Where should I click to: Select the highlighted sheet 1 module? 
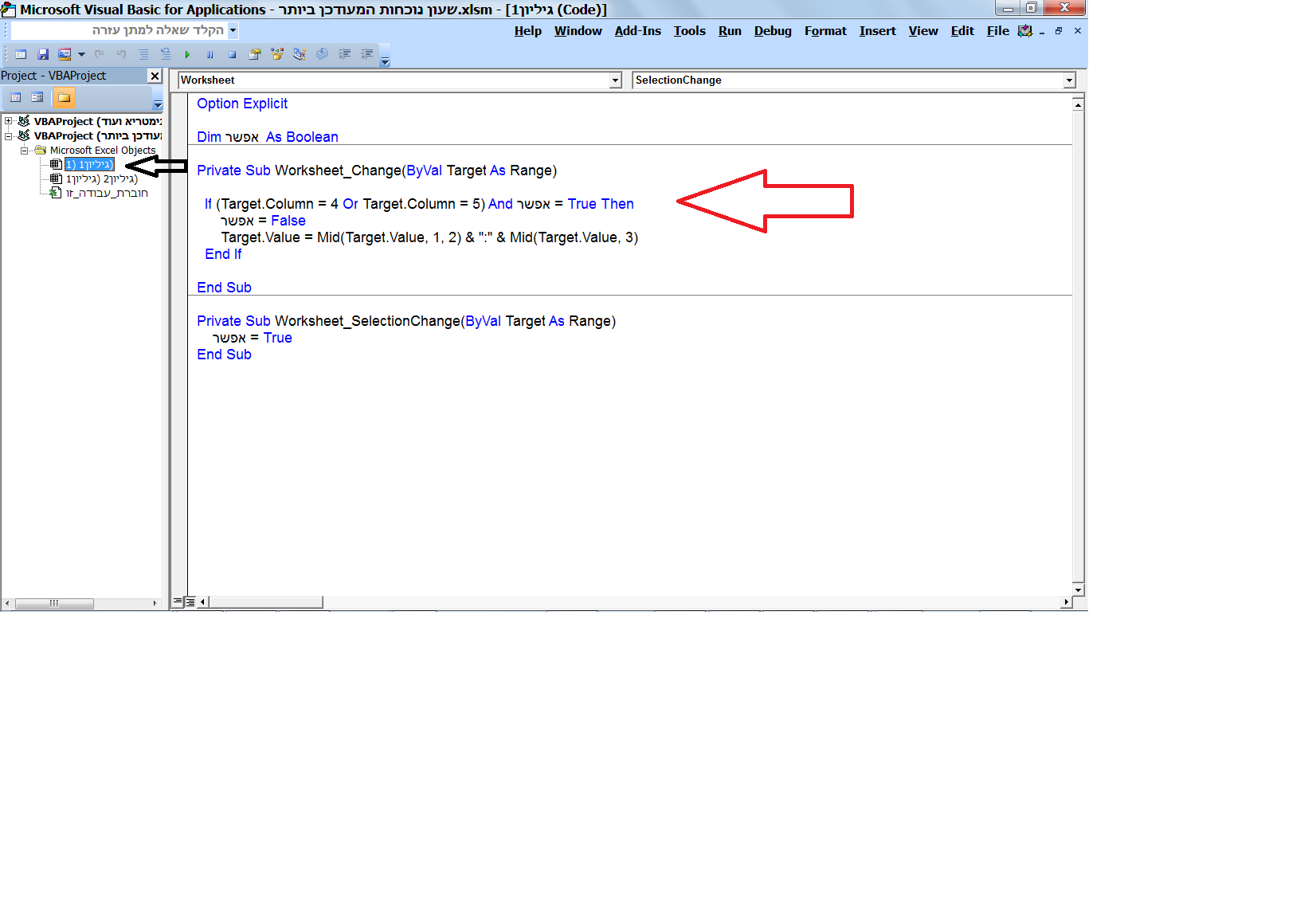[x=89, y=164]
